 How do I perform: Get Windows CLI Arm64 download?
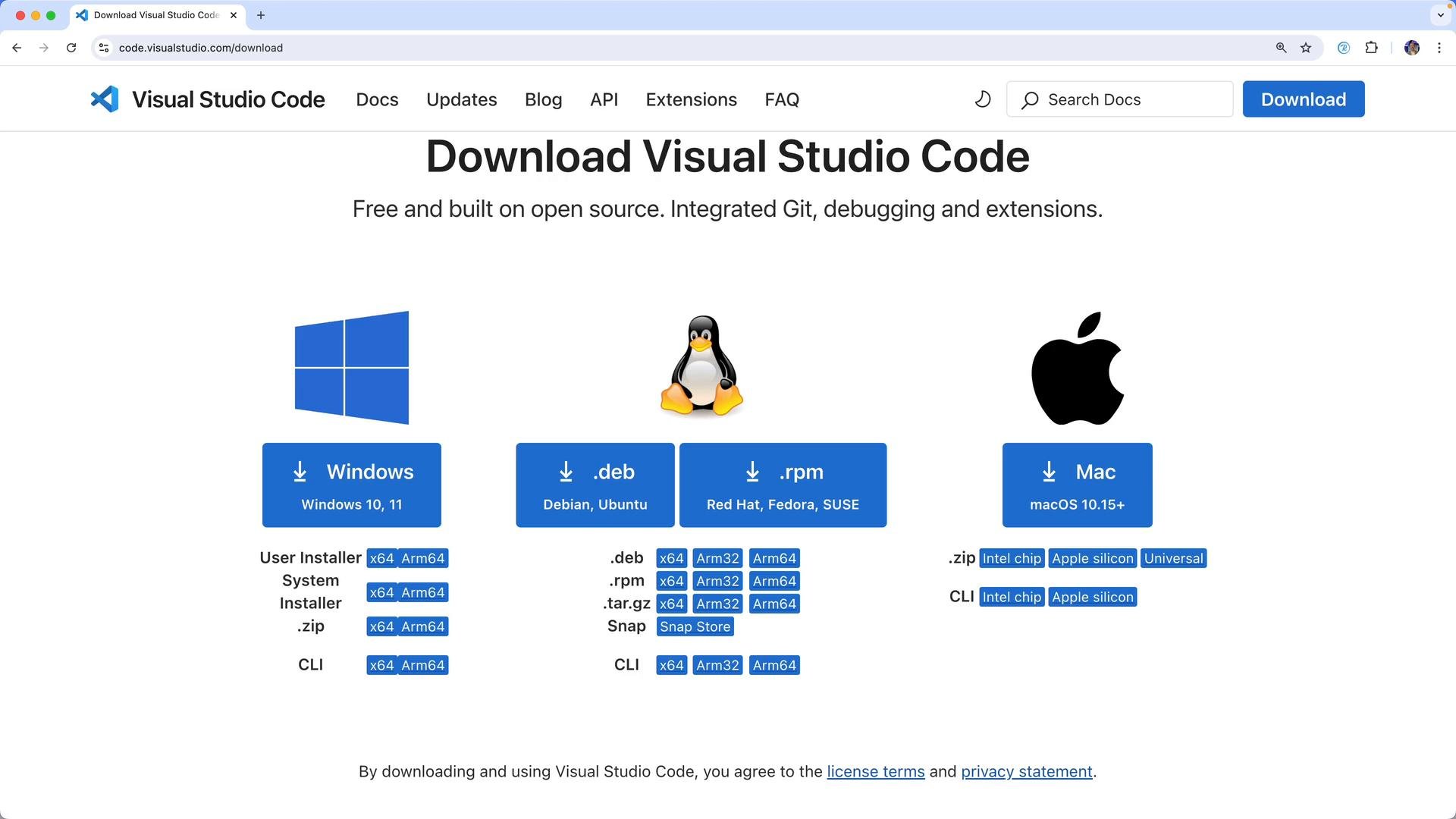coord(423,665)
